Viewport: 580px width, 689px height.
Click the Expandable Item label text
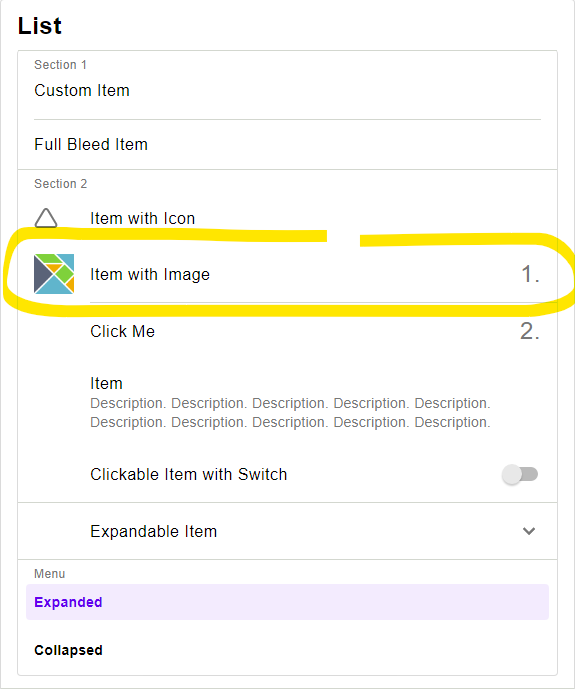coord(153,531)
